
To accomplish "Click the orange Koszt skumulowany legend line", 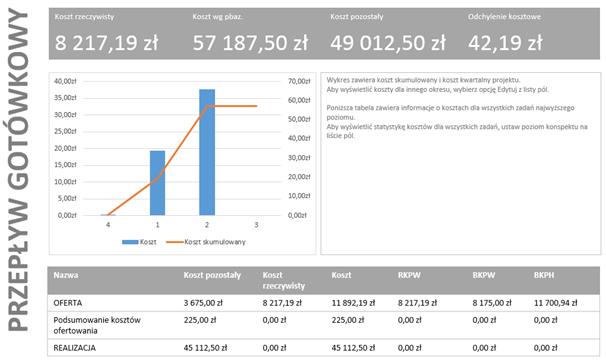I will pos(174,242).
